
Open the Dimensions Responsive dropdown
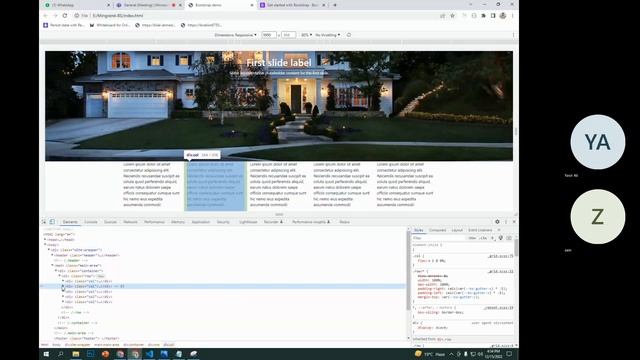[236, 35]
